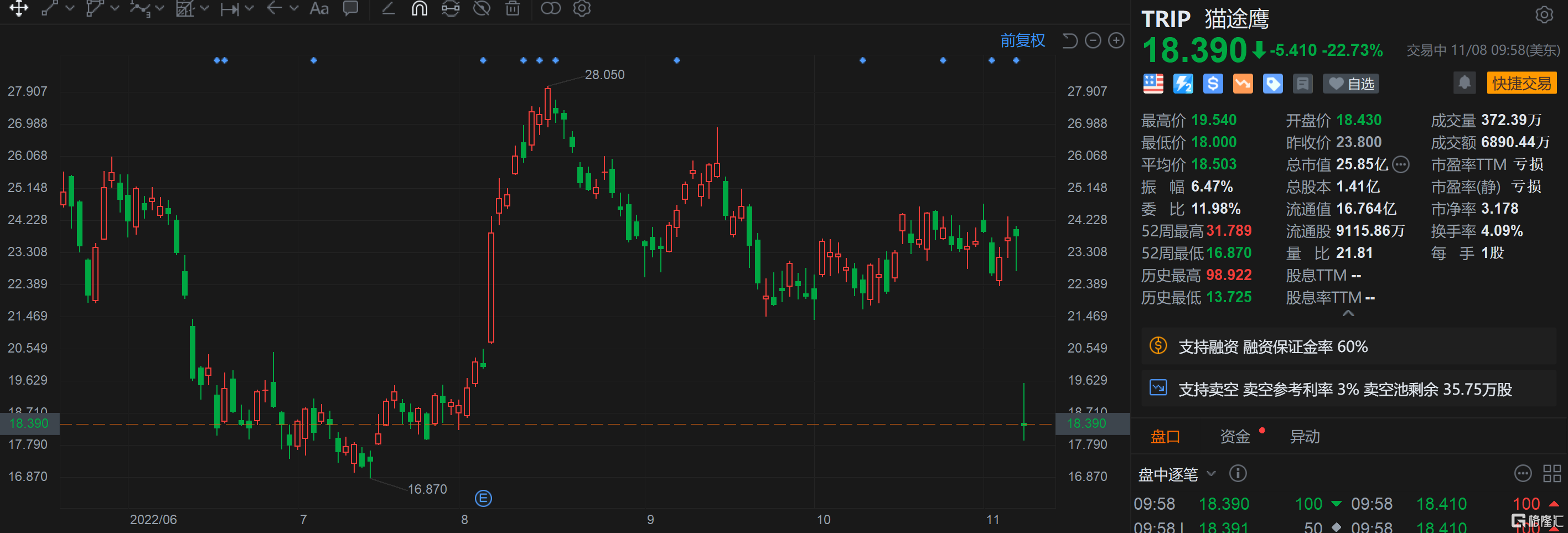Show tick-by-tick info icon

click(1238, 473)
